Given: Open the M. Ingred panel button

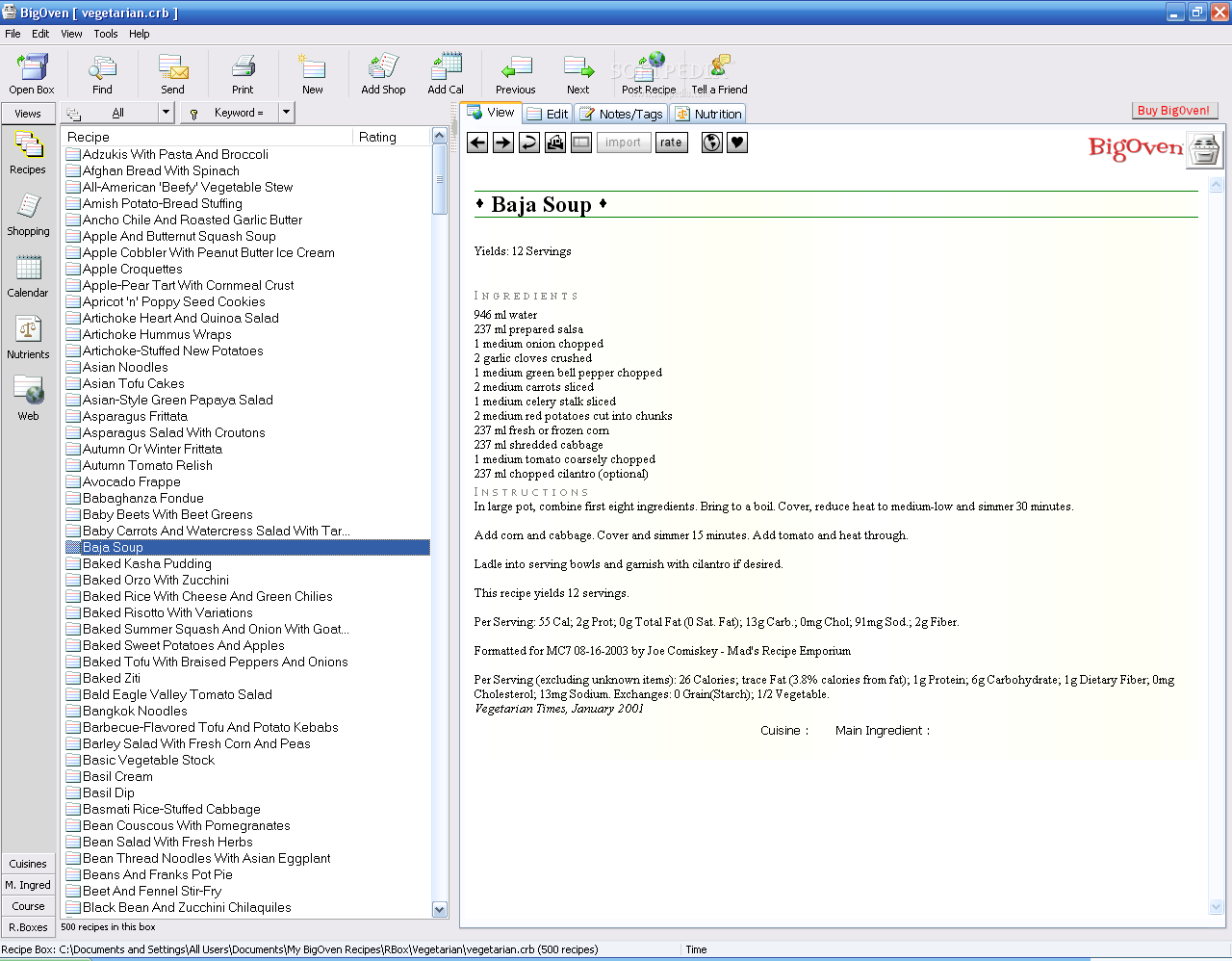Looking at the screenshot, I should (28, 885).
